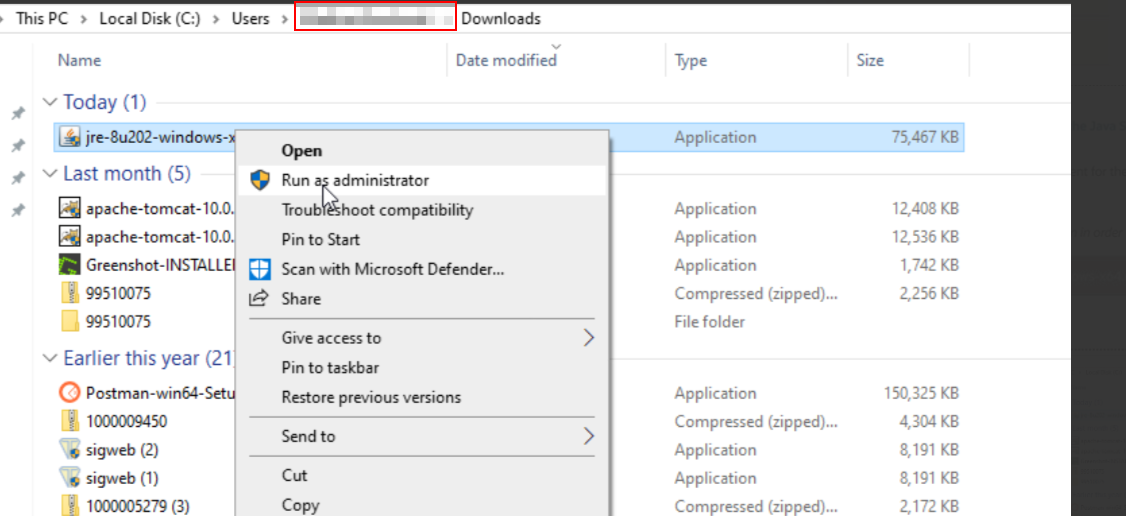
Task: Choose Troubleshoot compatibility from context menu
Action: 377,210
